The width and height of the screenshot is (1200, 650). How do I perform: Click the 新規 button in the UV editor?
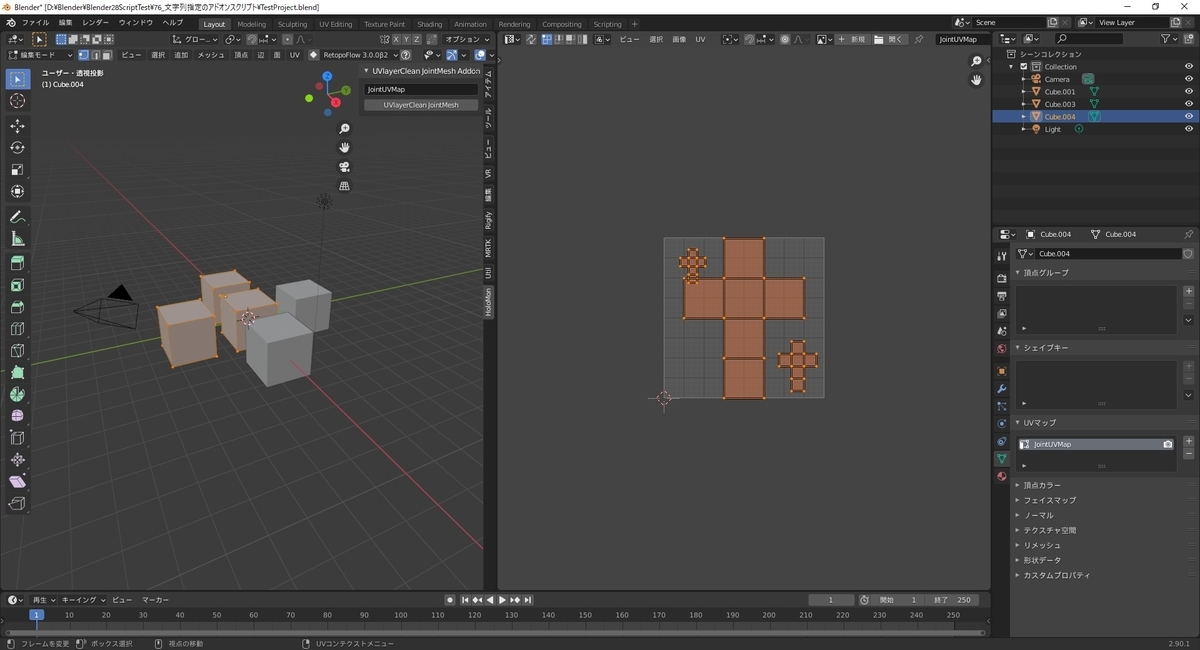[853, 39]
